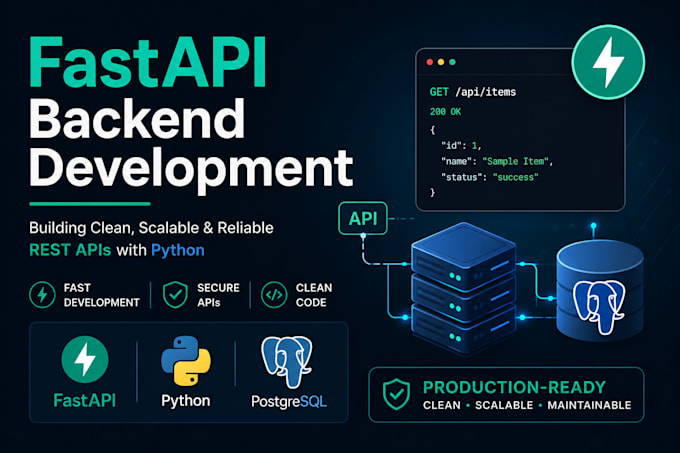Click the word Backend in the title
This screenshot has width=680, height=453.
(137, 119)
